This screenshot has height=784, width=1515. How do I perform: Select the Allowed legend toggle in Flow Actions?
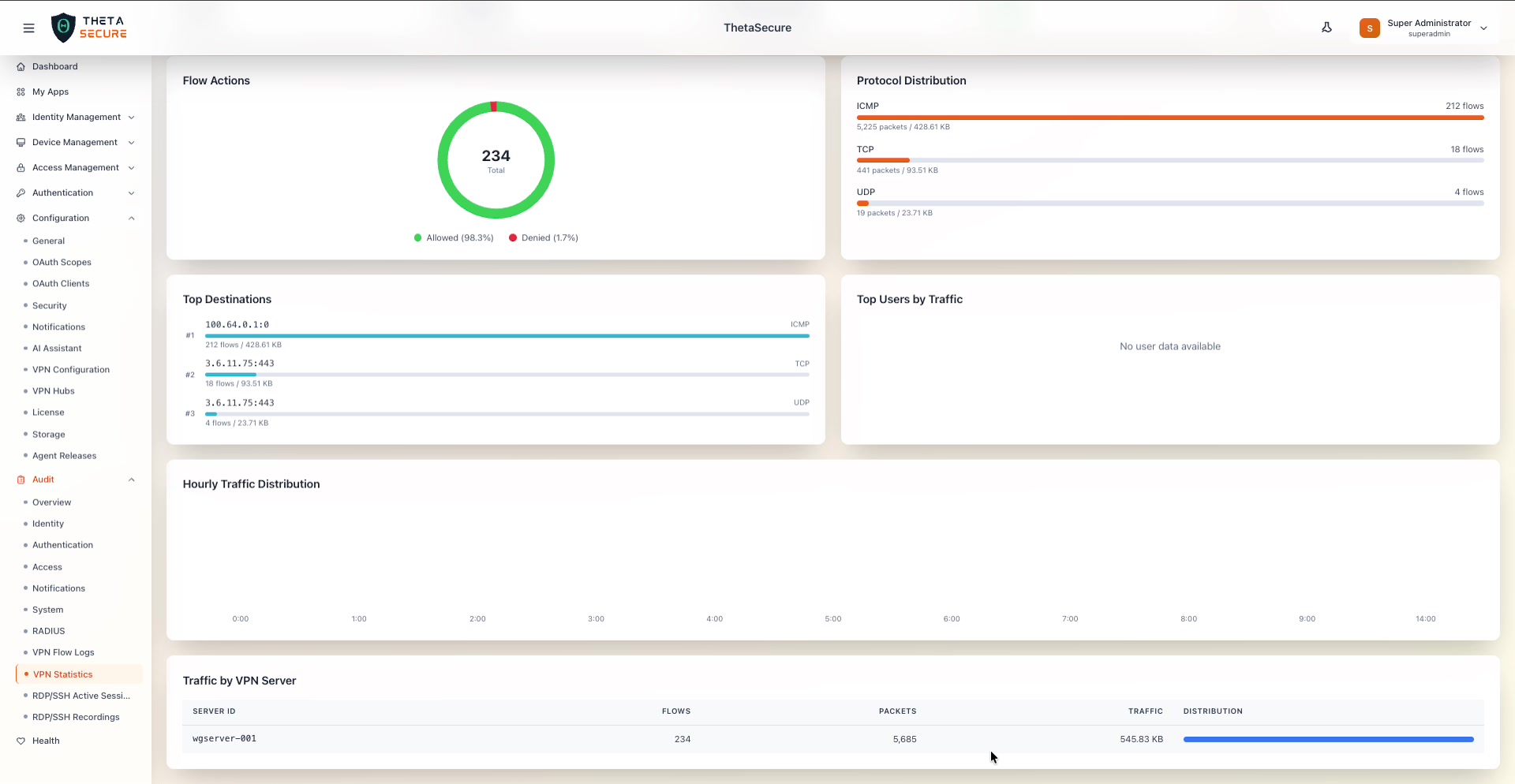point(453,237)
